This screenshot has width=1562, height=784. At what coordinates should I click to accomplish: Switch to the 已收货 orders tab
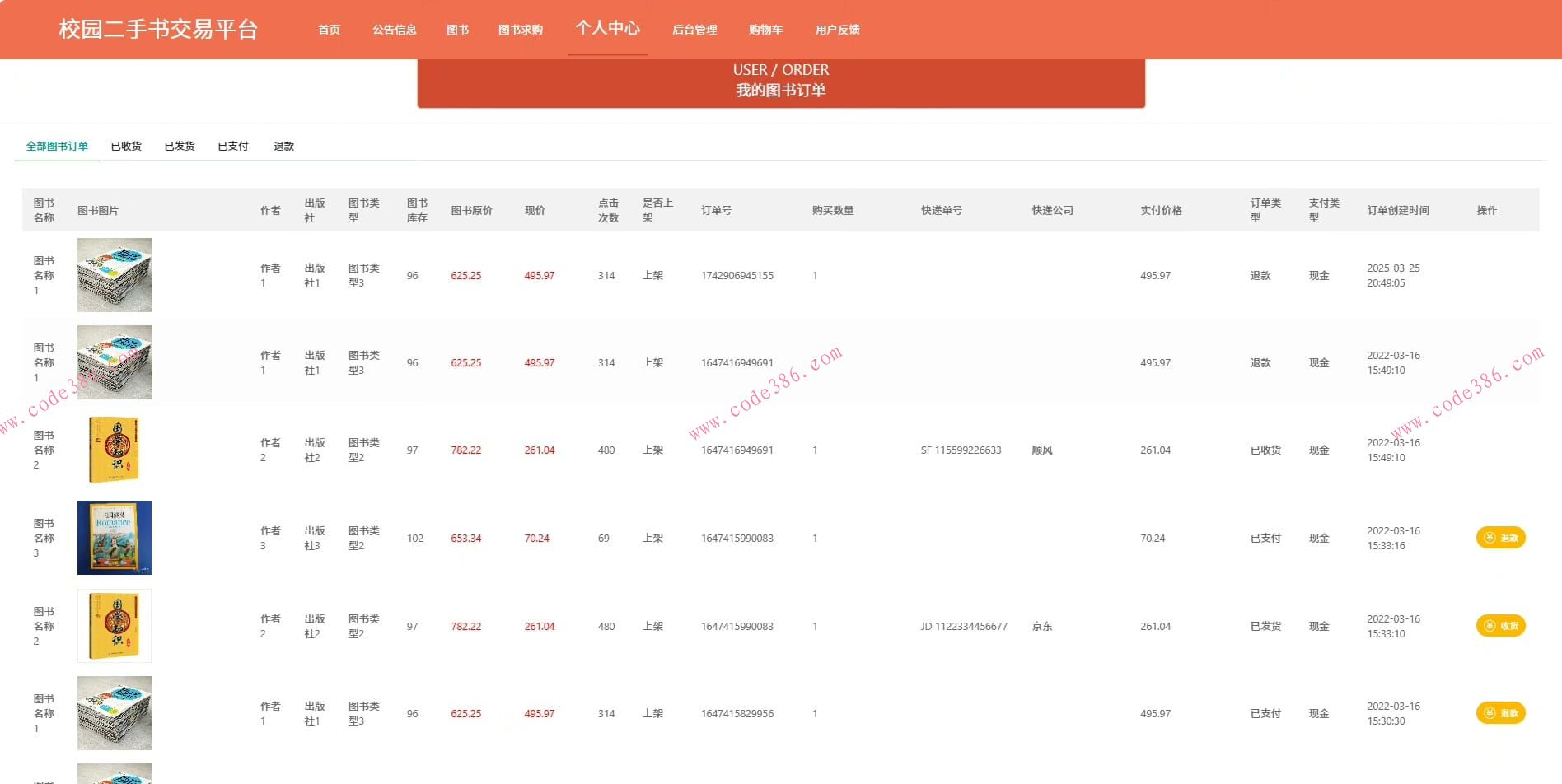pyautogui.click(x=126, y=146)
